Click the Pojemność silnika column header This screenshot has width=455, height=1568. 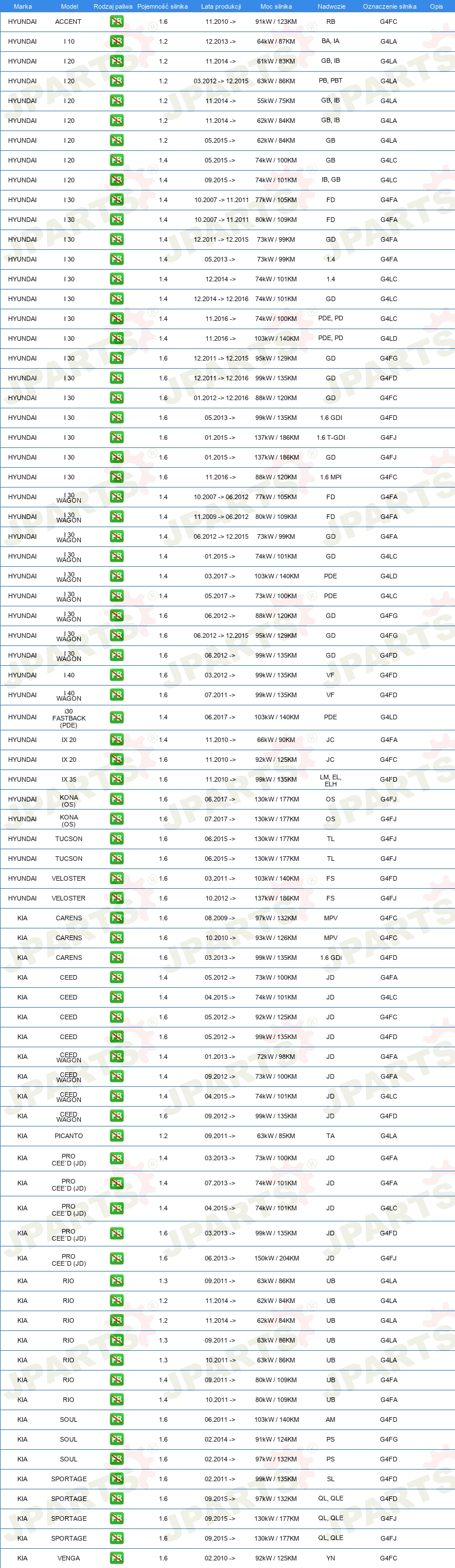click(162, 6)
